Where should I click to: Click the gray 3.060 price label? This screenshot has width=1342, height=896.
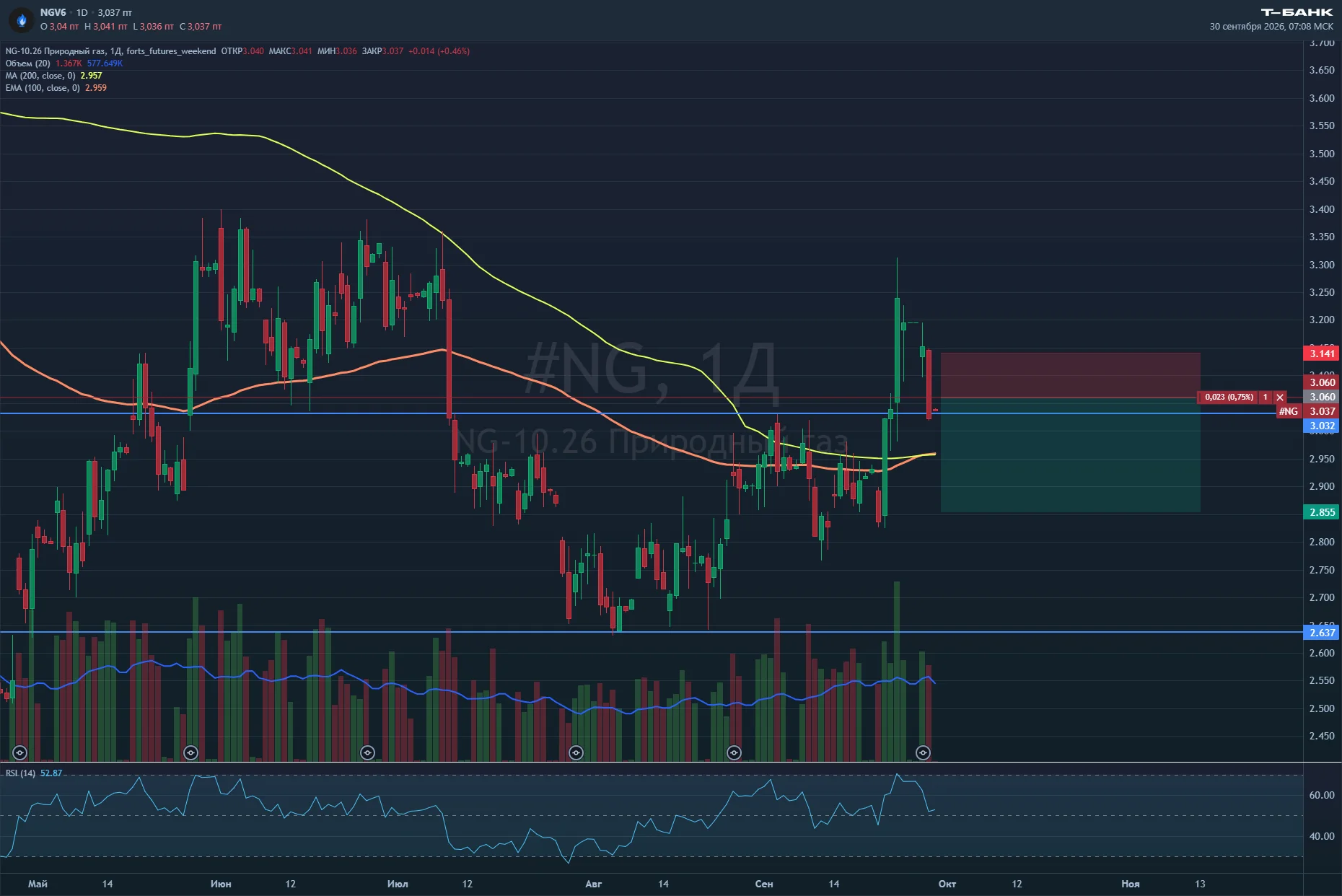point(1322,397)
